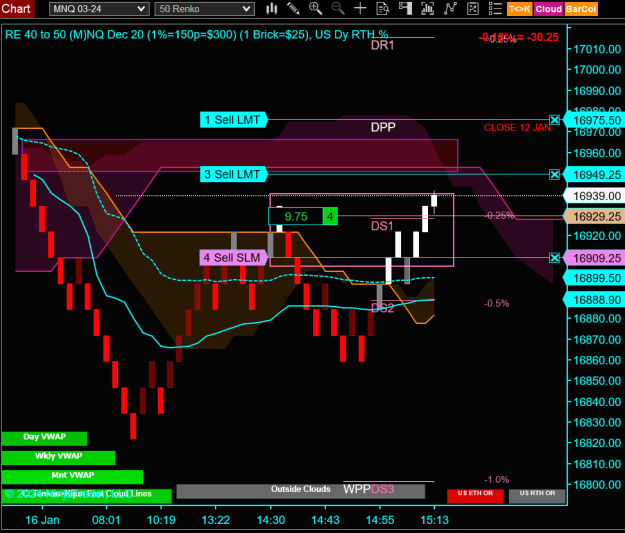Toggle the BarCol button
Image resolution: width=625 pixels, height=533 pixels.
pos(581,9)
